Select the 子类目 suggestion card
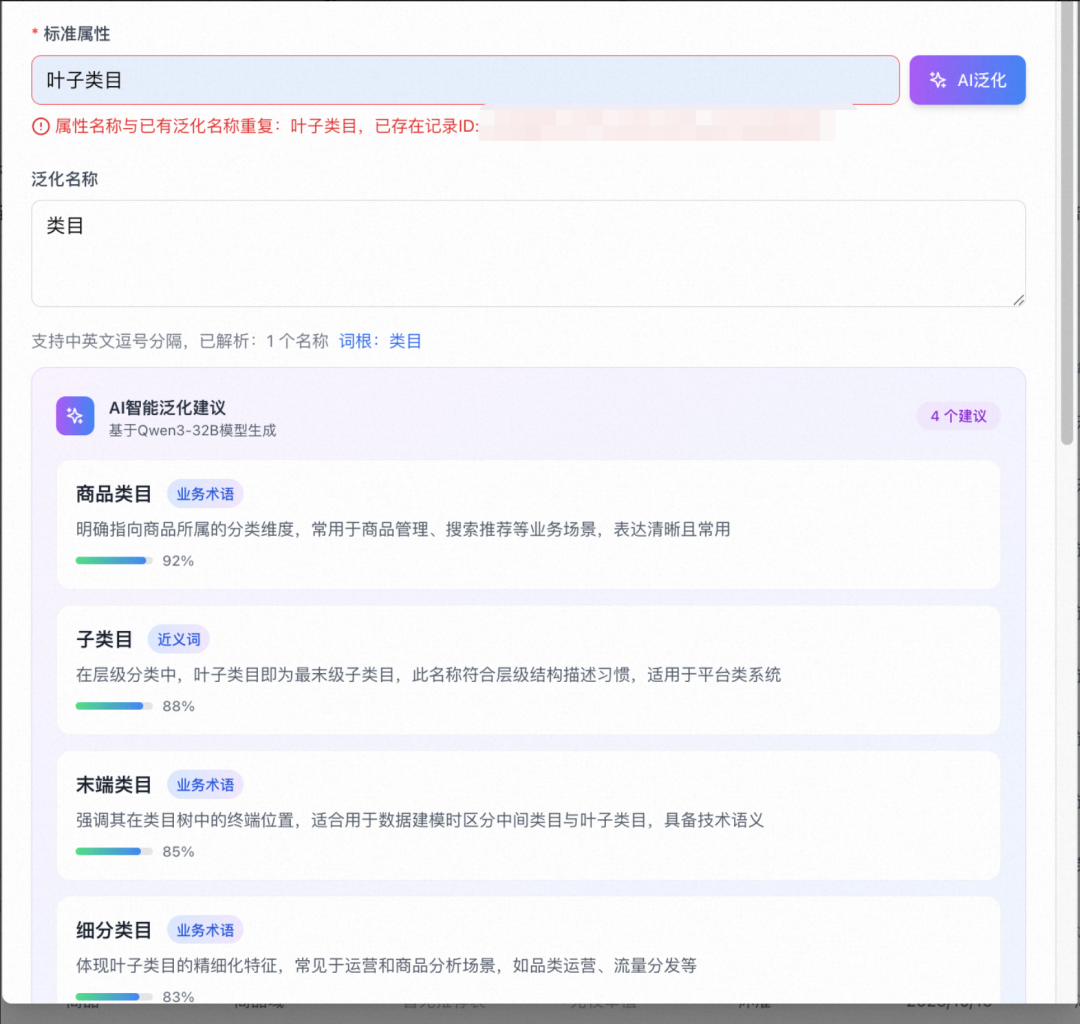Image resolution: width=1080 pixels, height=1024 pixels. (528, 666)
